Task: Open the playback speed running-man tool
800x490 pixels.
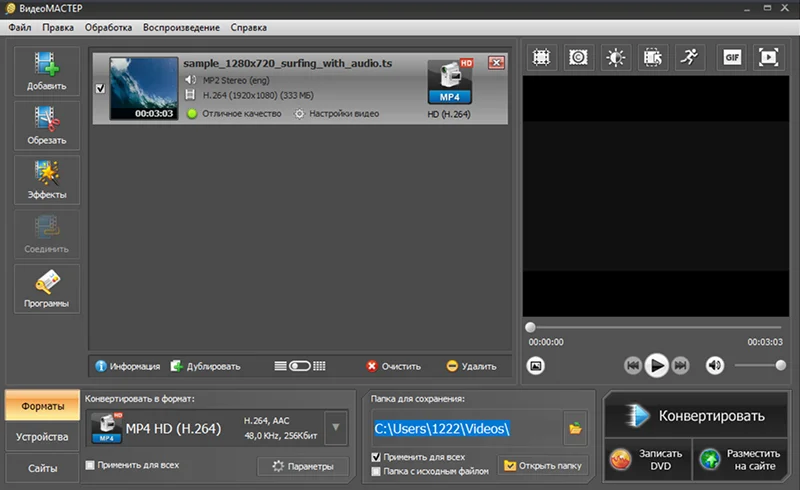Action: click(690, 57)
